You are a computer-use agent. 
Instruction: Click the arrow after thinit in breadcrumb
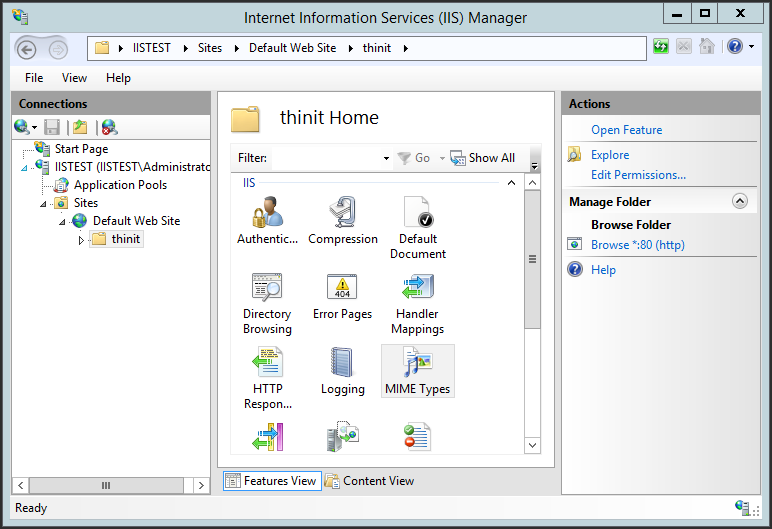point(406,48)
